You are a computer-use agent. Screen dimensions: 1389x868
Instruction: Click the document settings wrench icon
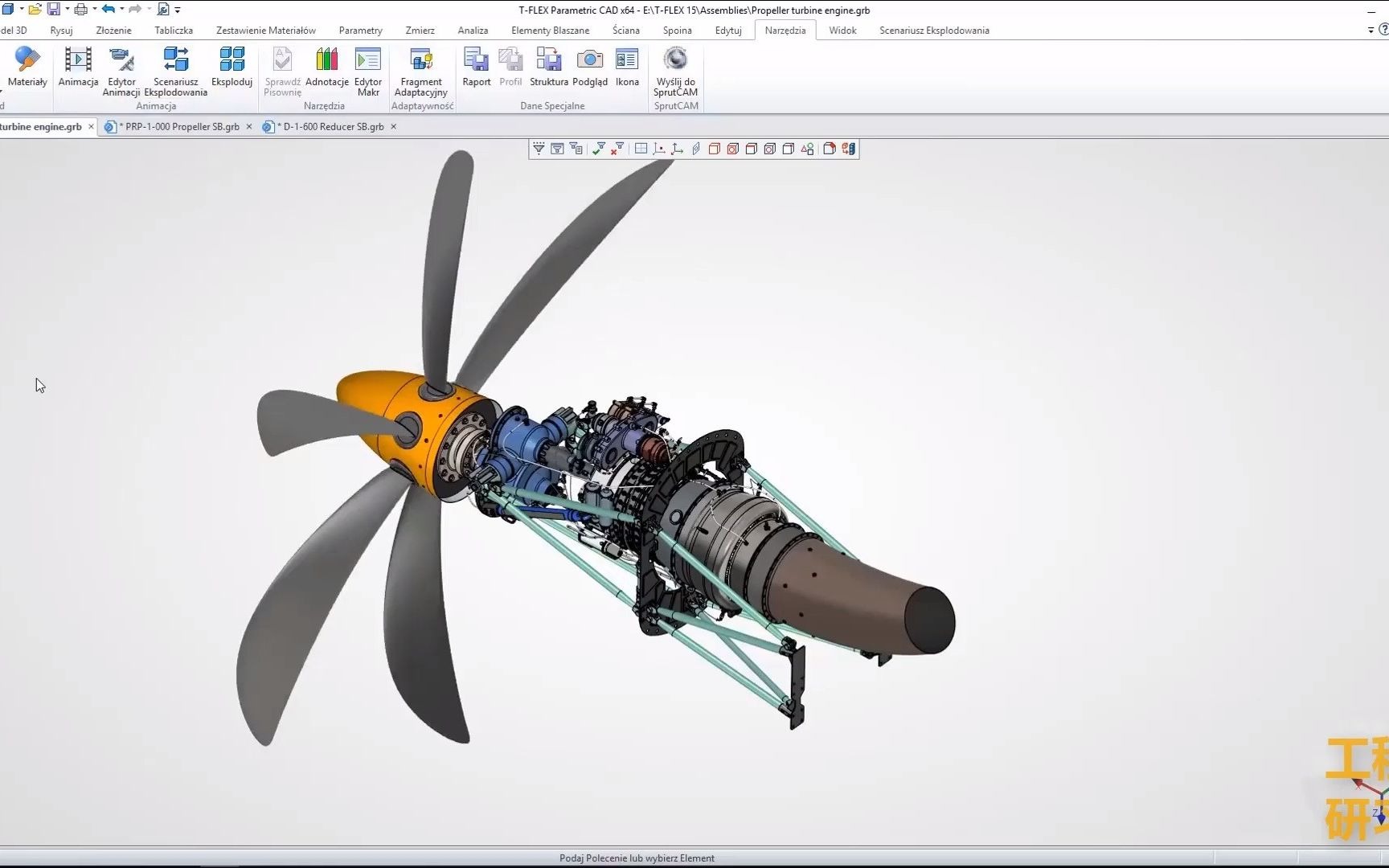coord(163,10)
